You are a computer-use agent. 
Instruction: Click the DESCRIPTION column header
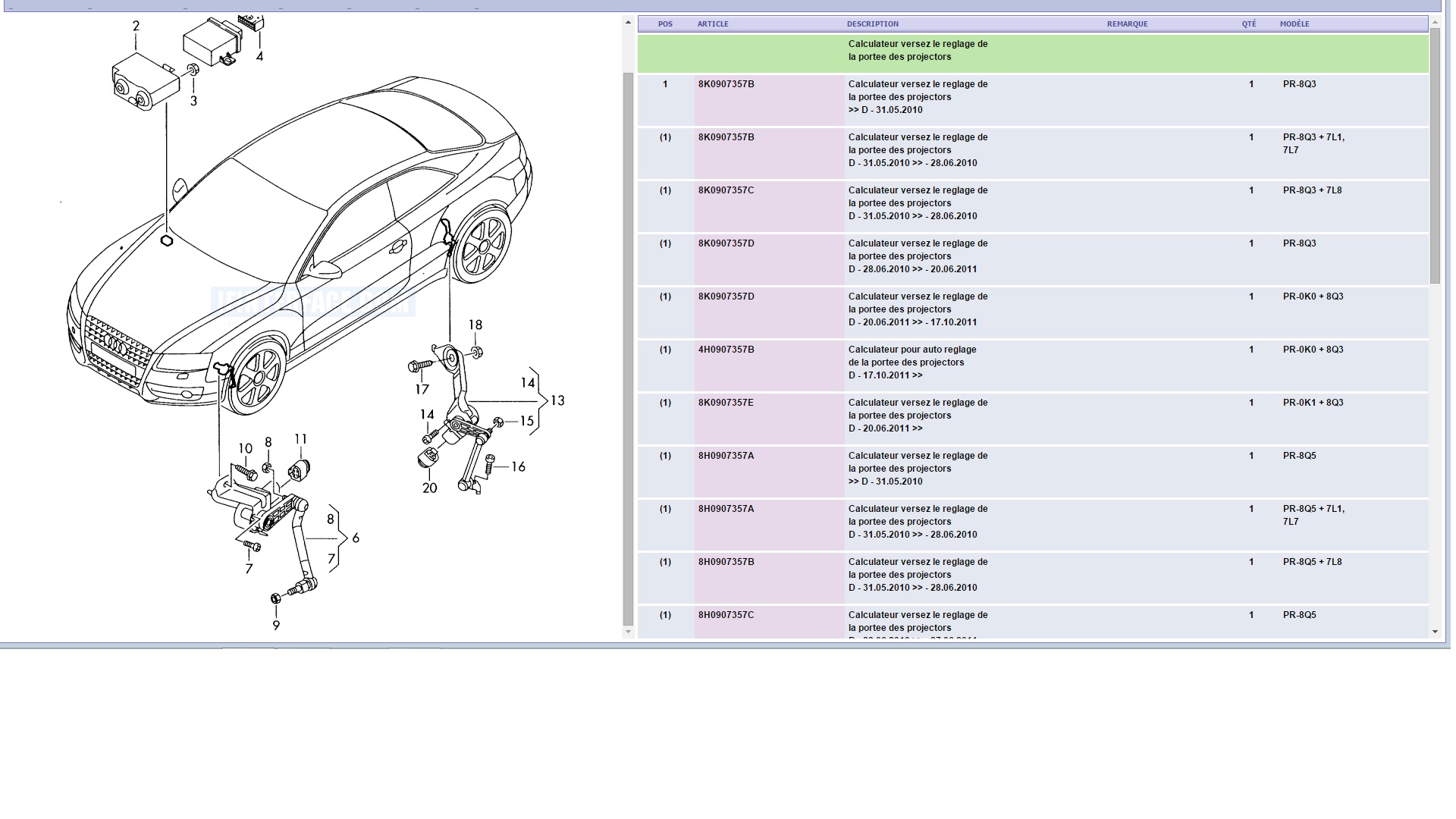pyautogui.click(x=872, y=24)
